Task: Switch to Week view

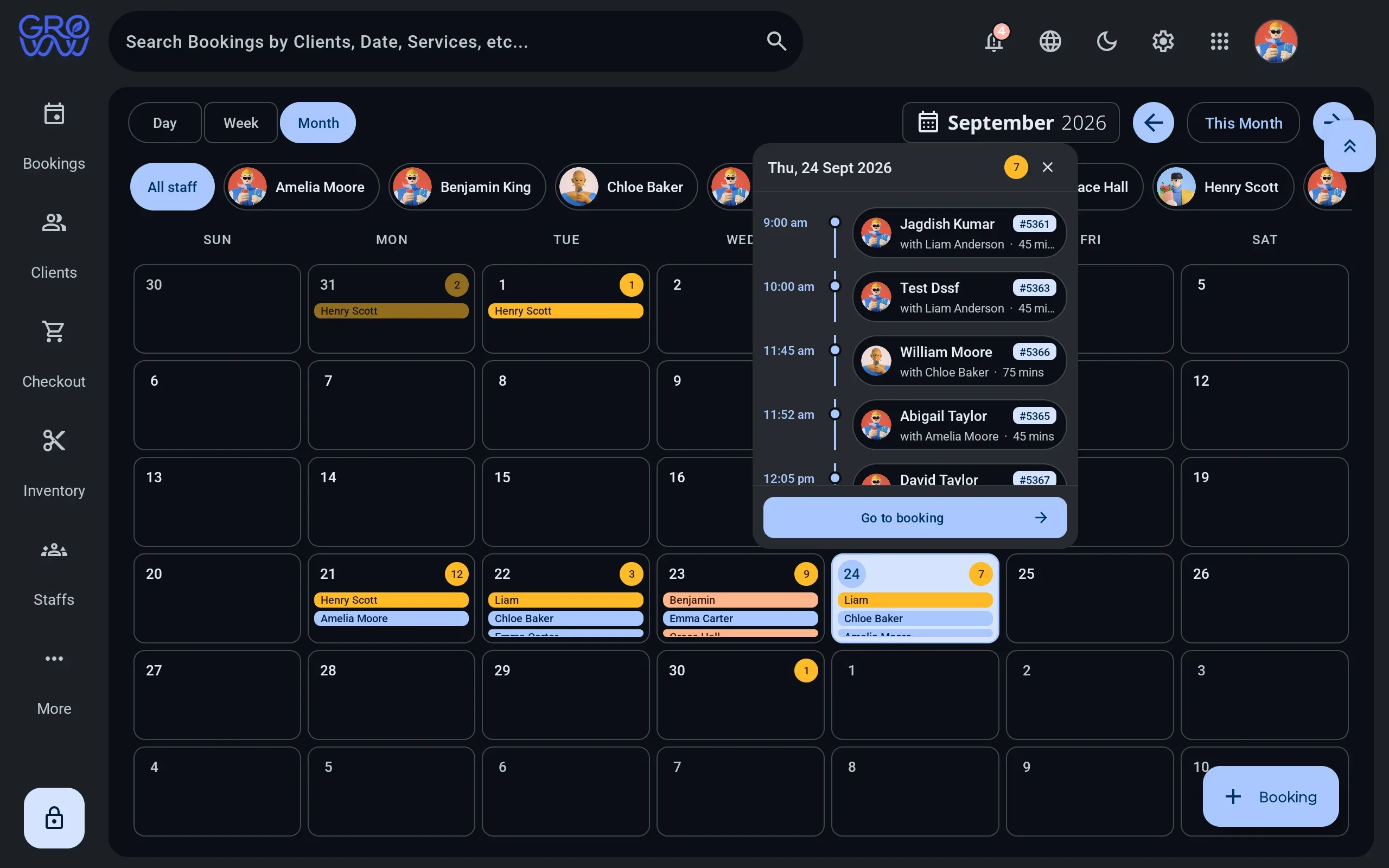Action: click(x=240, y=122)
